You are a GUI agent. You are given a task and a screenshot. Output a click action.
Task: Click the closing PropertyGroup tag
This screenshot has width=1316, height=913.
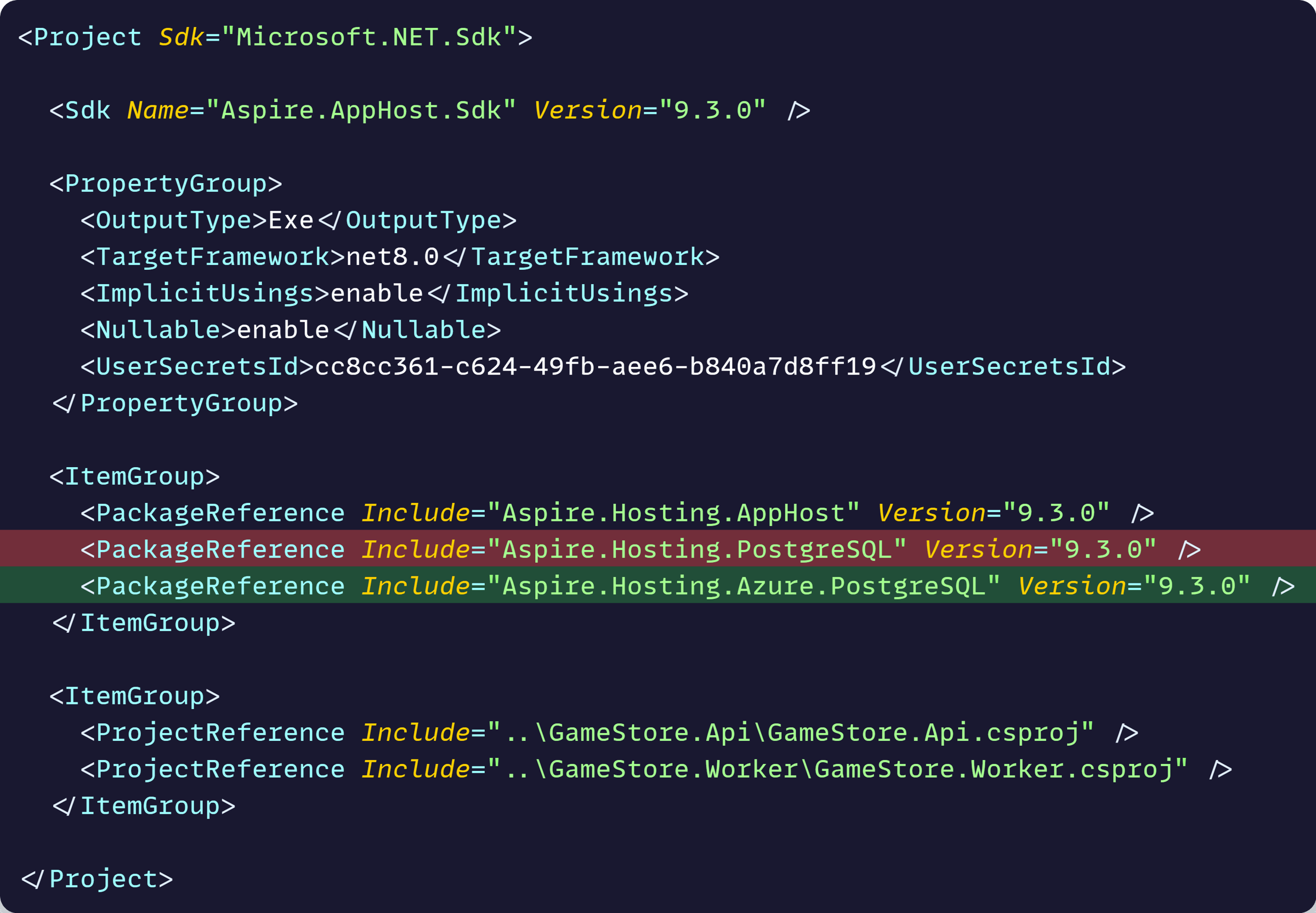click(x=175, y=403)
